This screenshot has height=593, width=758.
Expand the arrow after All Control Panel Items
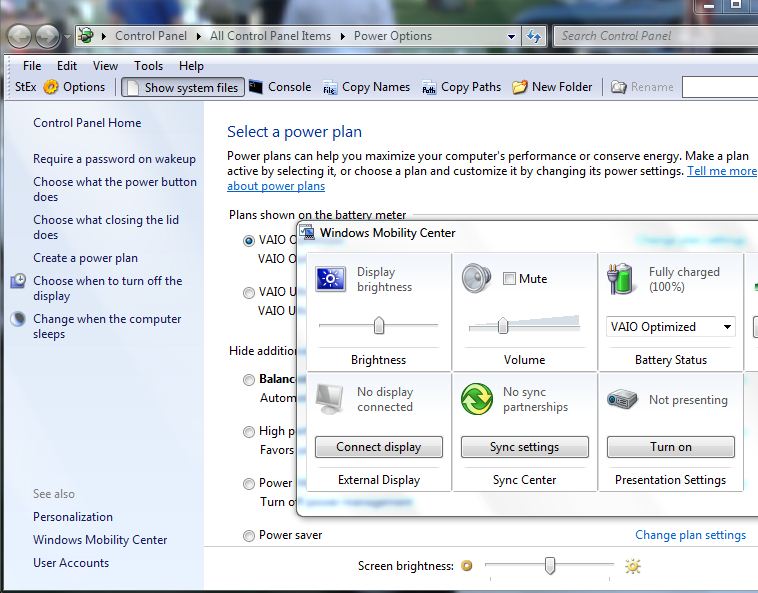click(x=343, y=36)
